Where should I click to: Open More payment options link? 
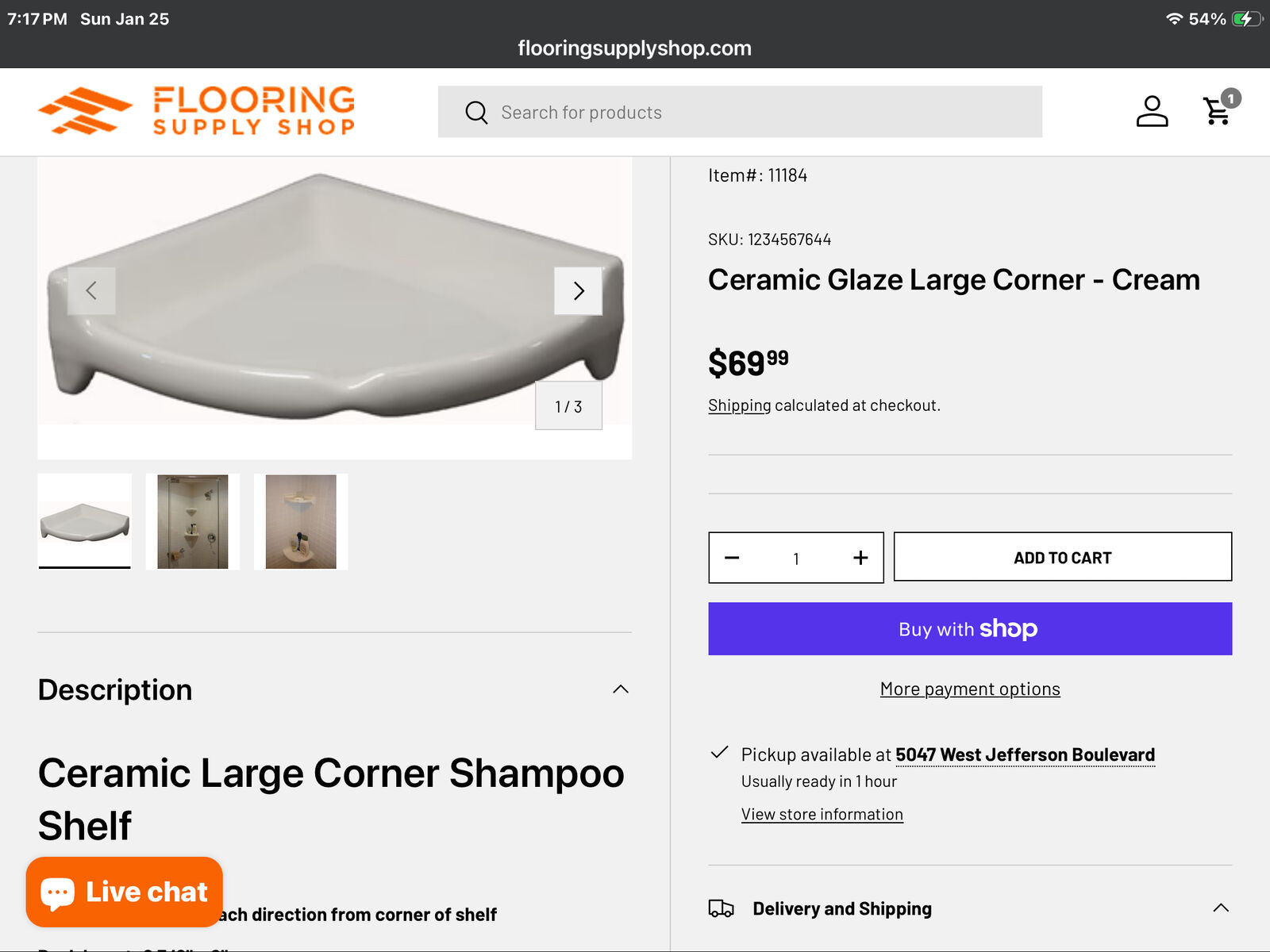pyautogui.click(x=970, y=689)
